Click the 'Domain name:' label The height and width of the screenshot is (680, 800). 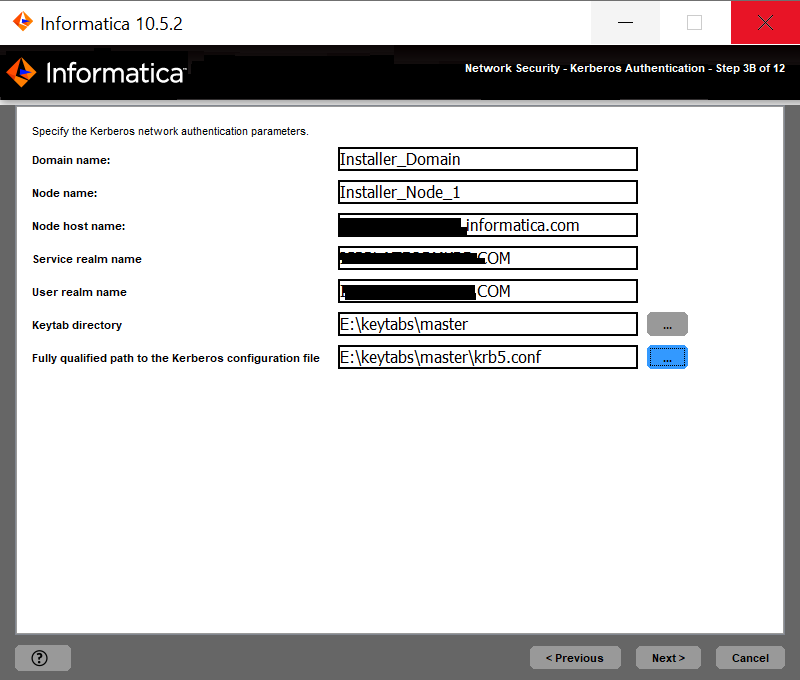[71, 160]
